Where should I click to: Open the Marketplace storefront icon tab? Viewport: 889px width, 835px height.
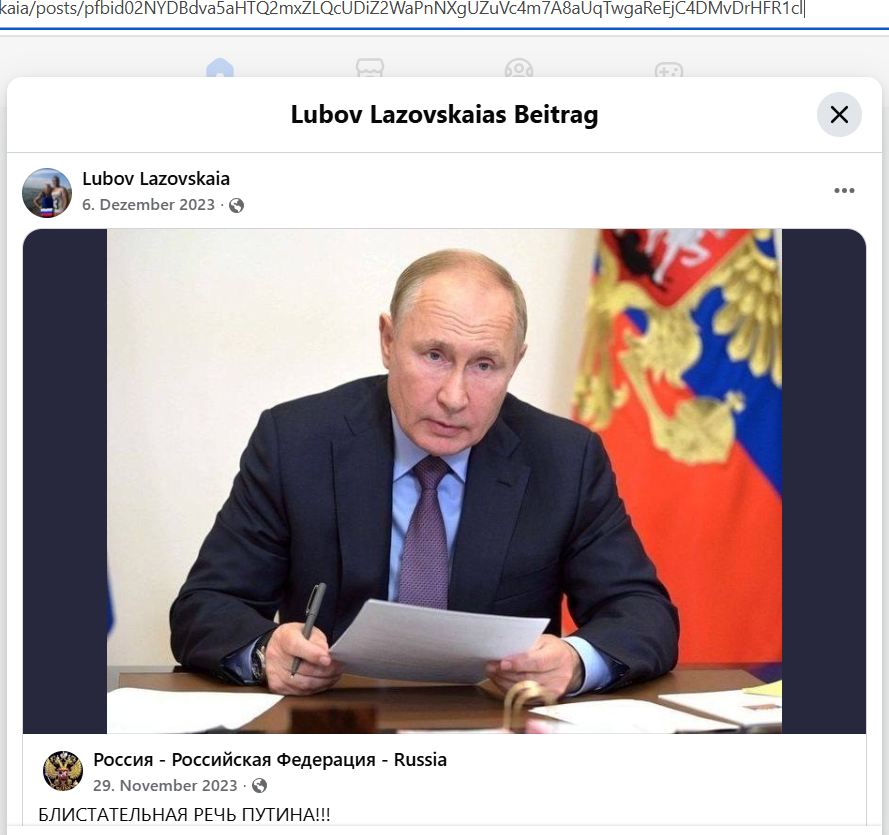pos(370,68)
